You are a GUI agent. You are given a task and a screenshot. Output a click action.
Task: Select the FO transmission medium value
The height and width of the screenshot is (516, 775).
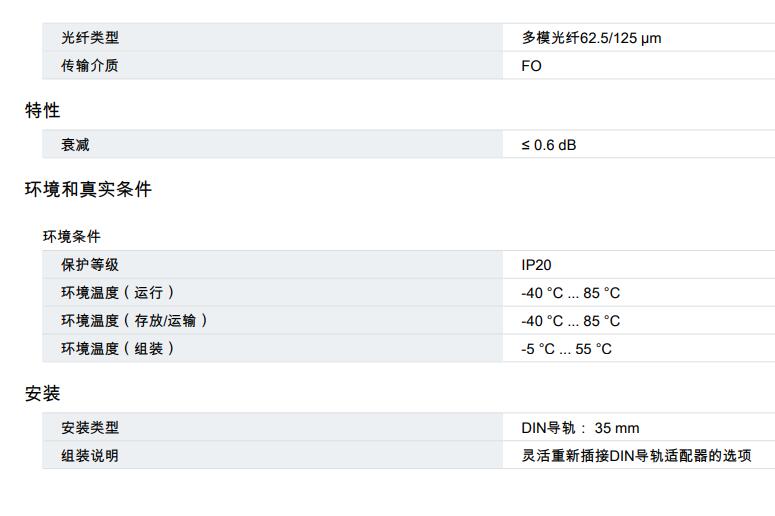pos(531,66)
